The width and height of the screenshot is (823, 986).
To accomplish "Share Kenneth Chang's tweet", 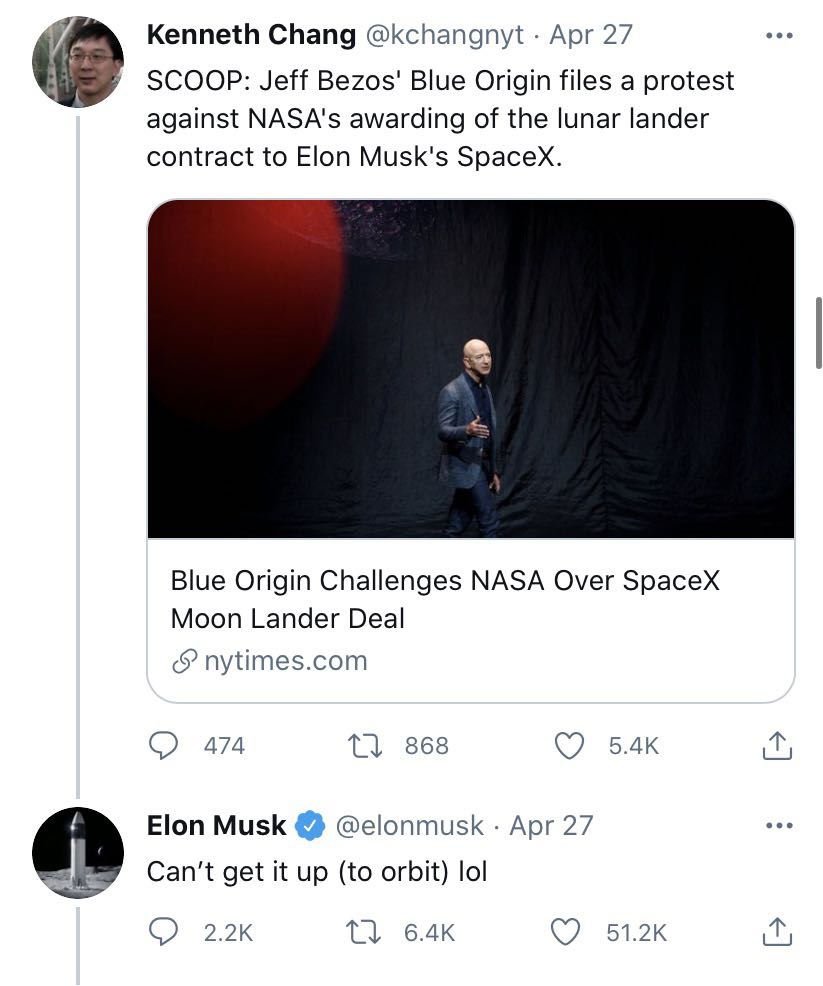I will coord(777,746).
